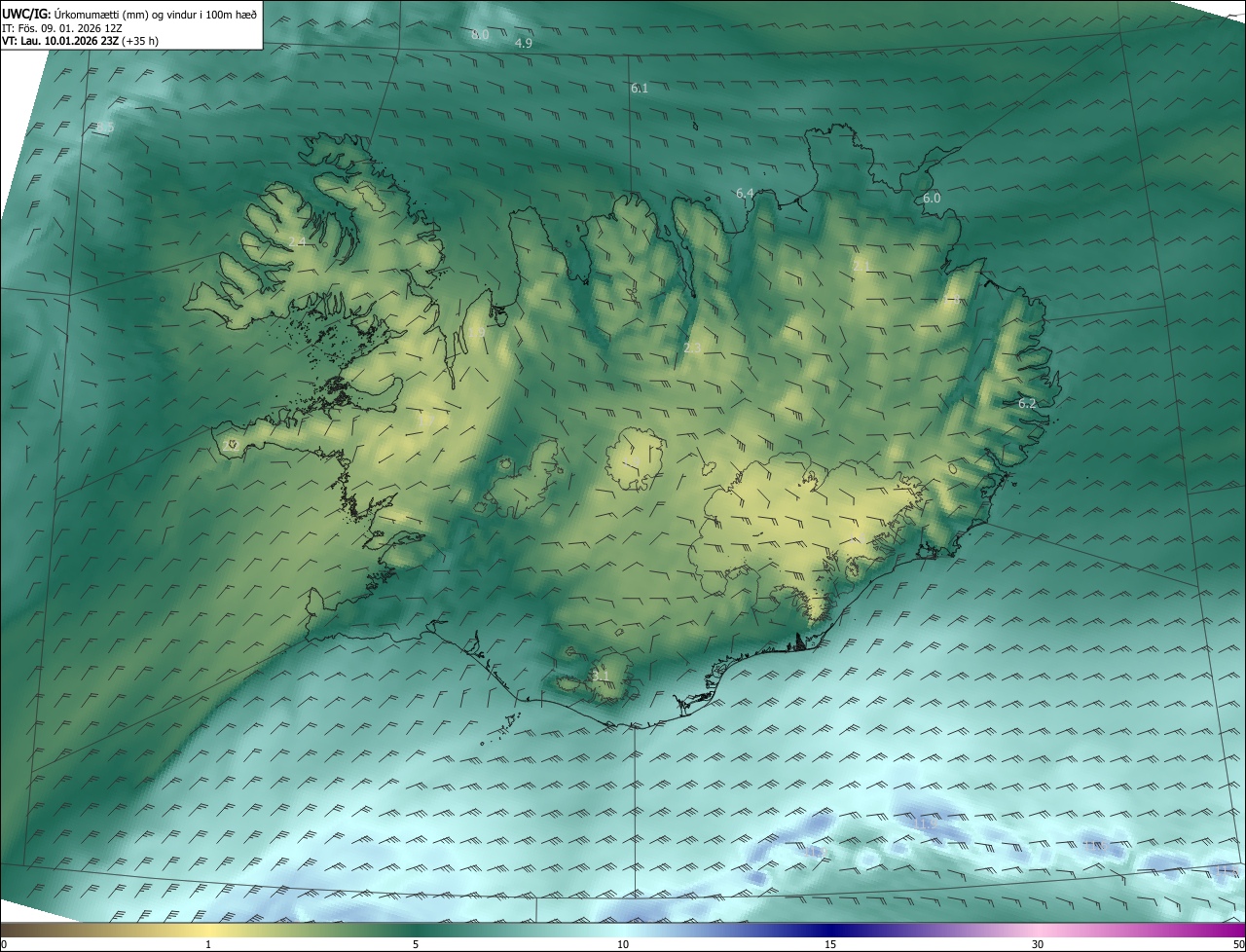This screenshot has width=1246, height=952.
Task: Click the 50 tick on the colorbar
Action: pos(1238,944)
